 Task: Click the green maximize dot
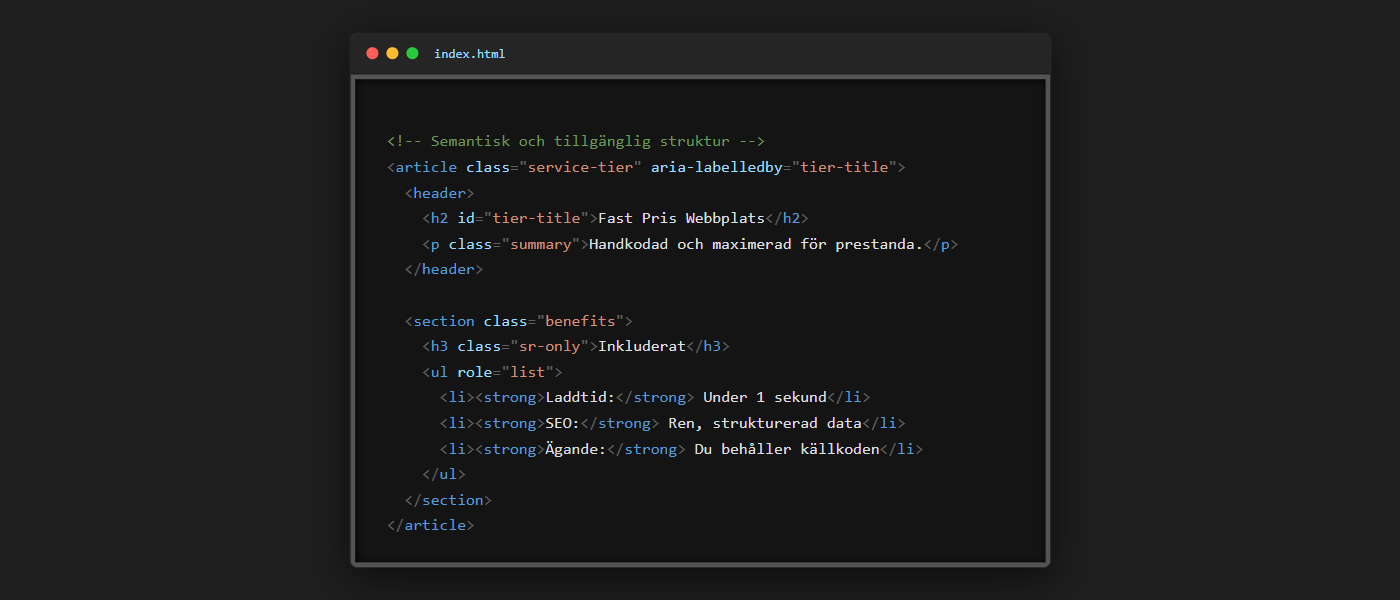(412, 53)
